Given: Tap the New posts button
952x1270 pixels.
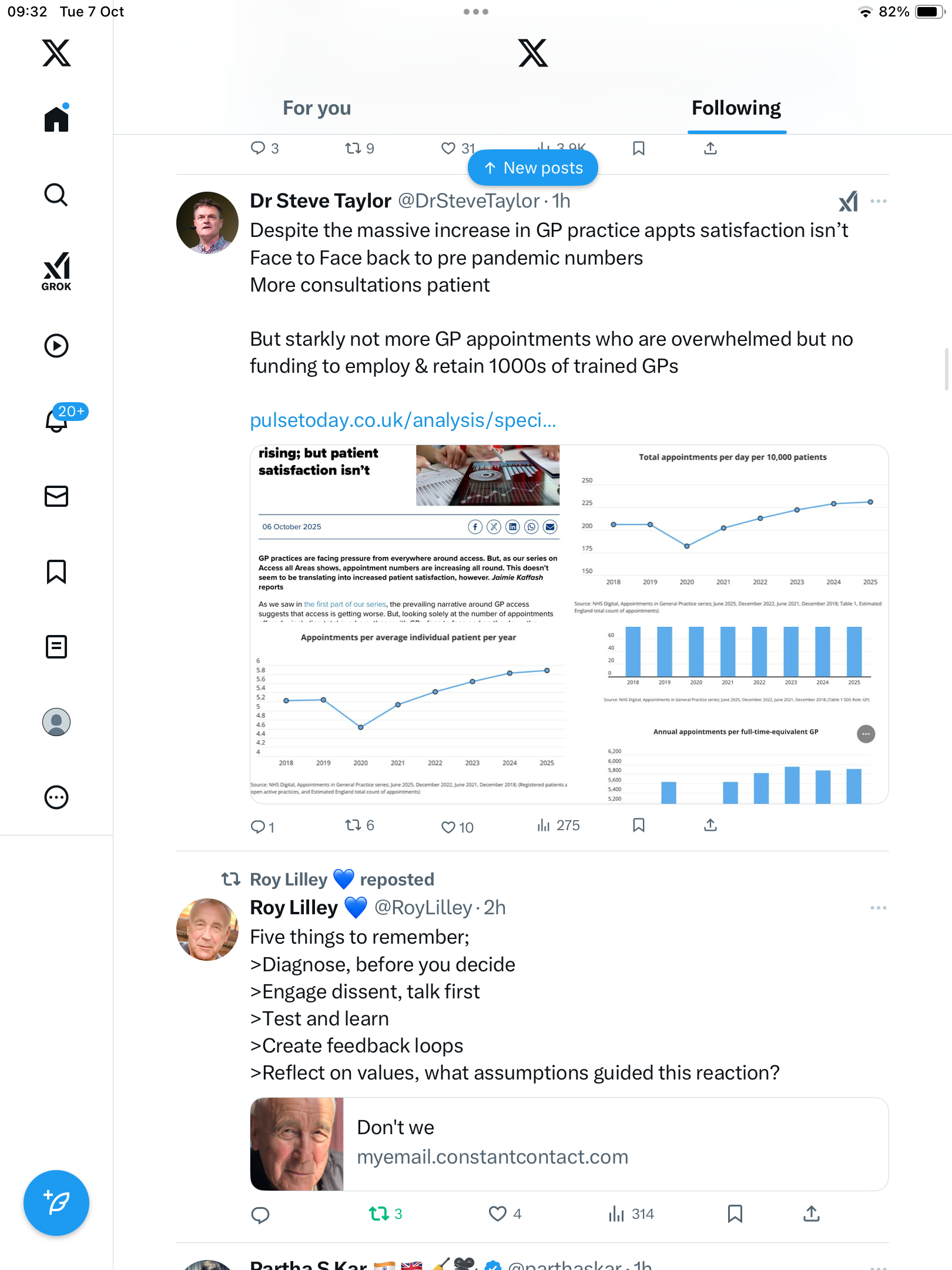Looking at the screenshot, I should pos(533,168).
